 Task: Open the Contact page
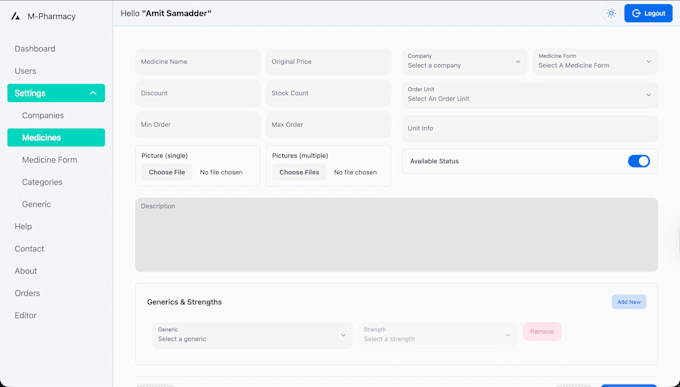29,249
